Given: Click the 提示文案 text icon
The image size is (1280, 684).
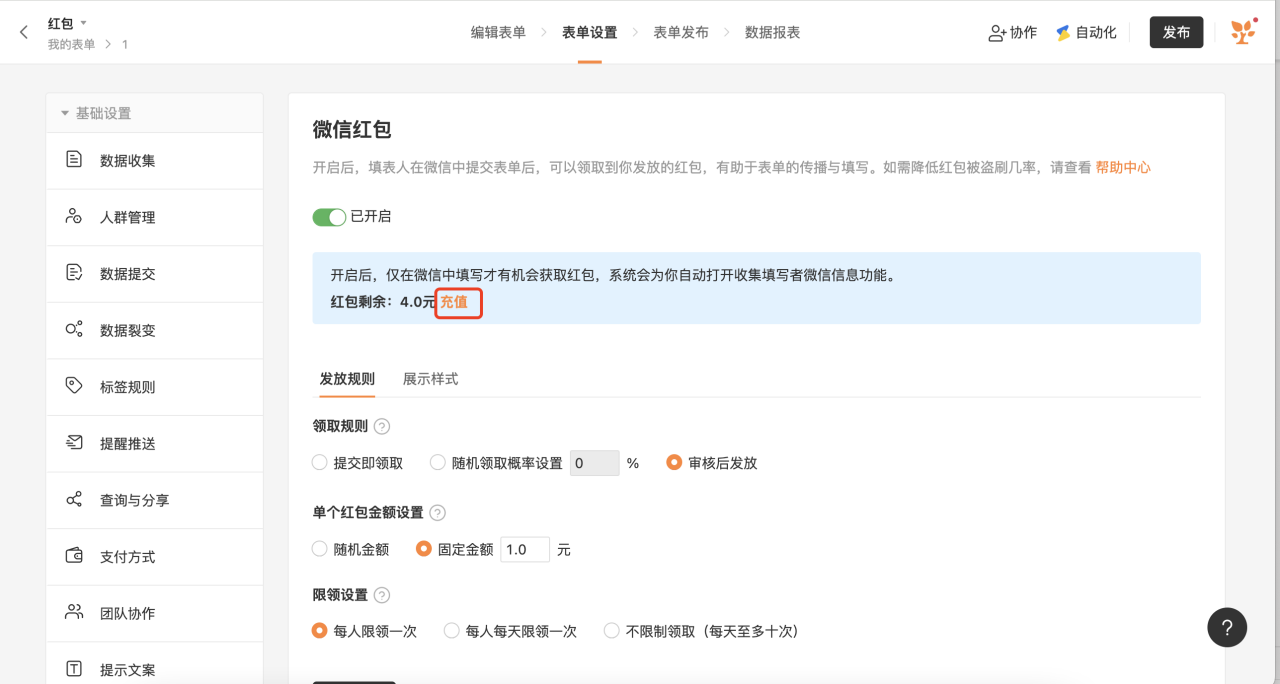Looking at the screenshot, I should pyautogui.click(x=74, y=668).
